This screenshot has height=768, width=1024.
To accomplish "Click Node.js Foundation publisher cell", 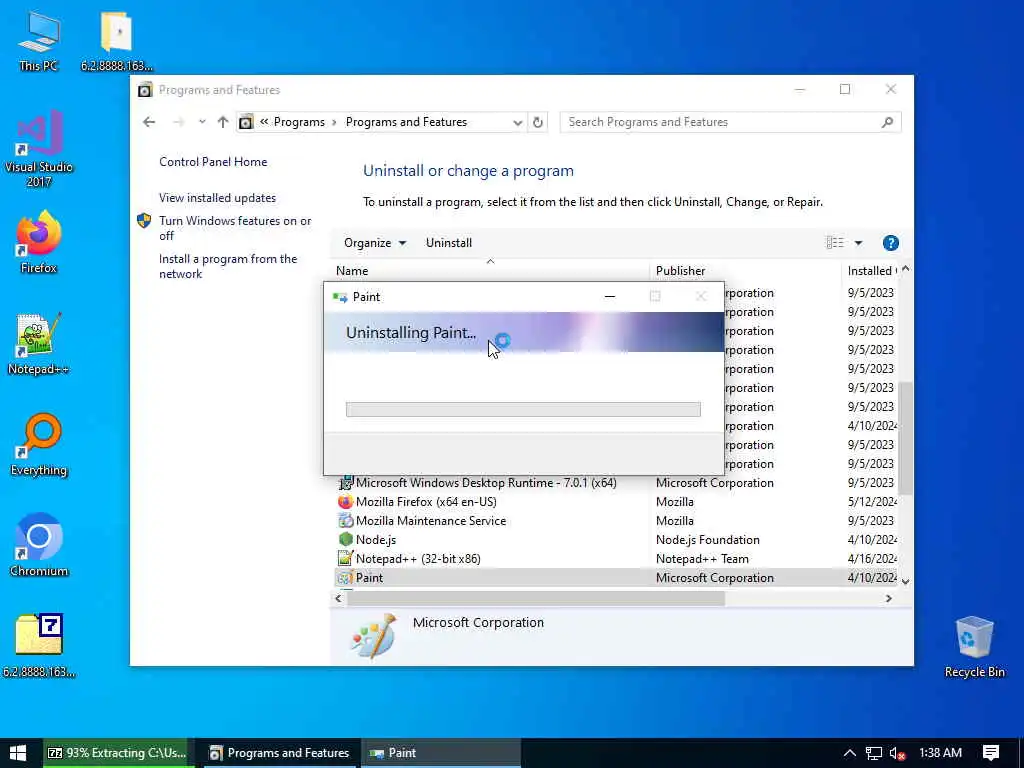I will click(707, 539).
